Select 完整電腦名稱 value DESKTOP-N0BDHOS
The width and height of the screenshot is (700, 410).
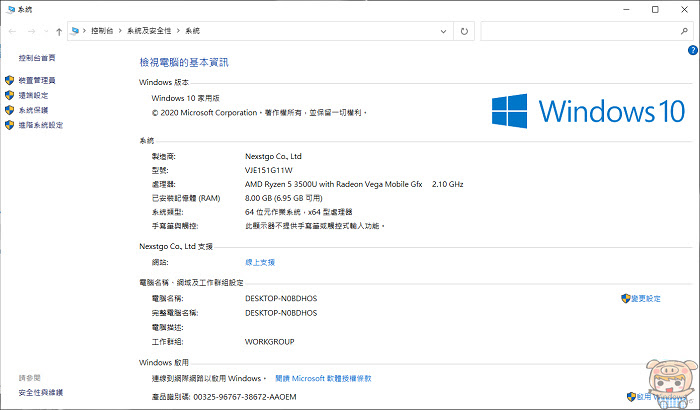coord(281,313)
